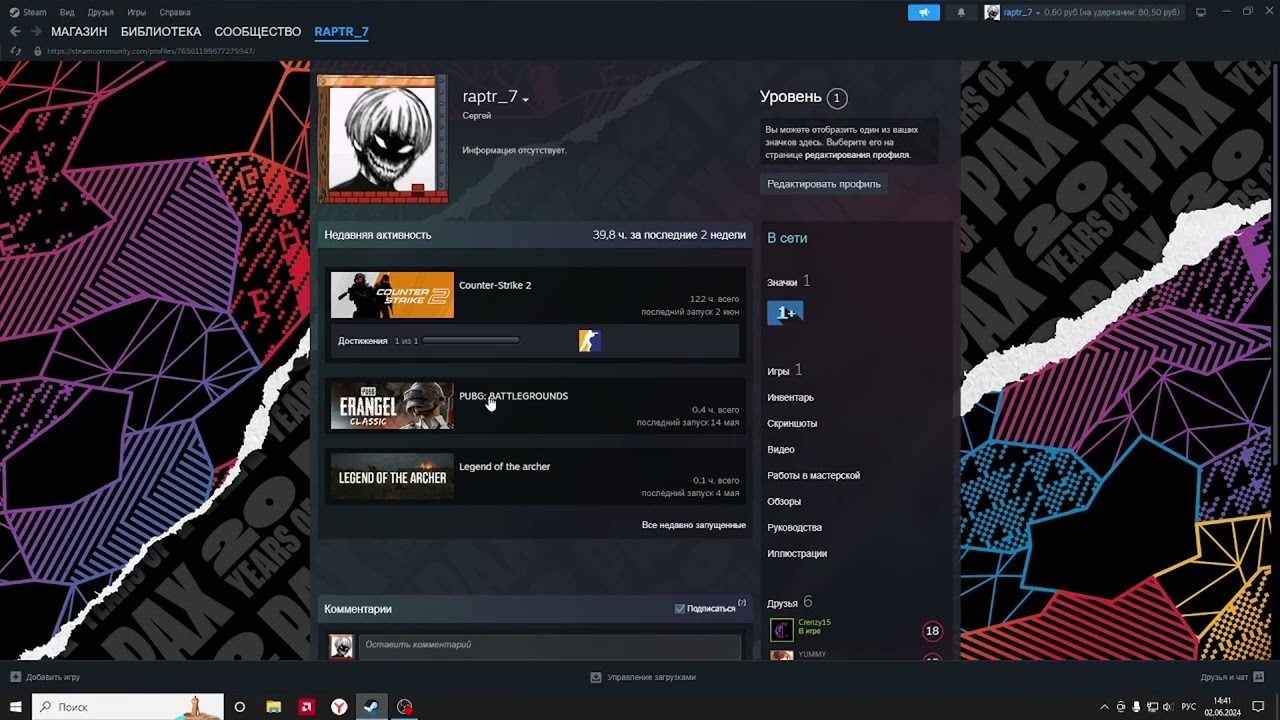This screenshot has height=720, width=1280.
Task: Open the Legend of the archer title
Action: [504, 466]
